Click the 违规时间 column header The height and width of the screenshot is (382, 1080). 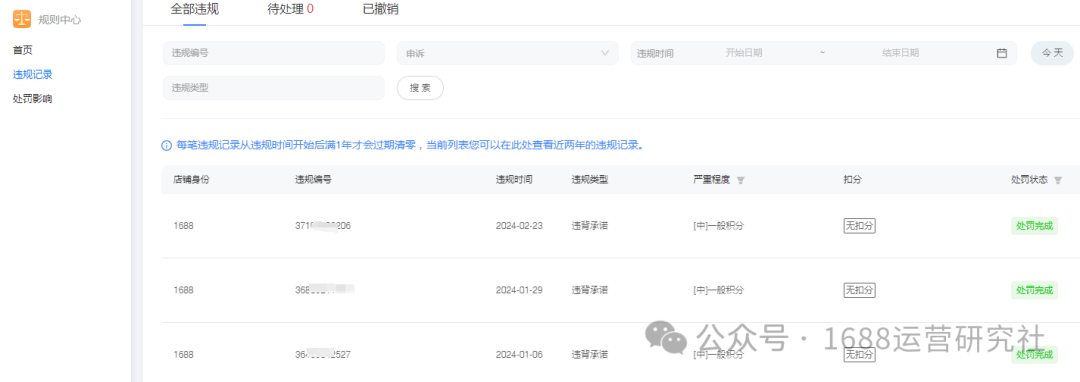pos(514,180)
